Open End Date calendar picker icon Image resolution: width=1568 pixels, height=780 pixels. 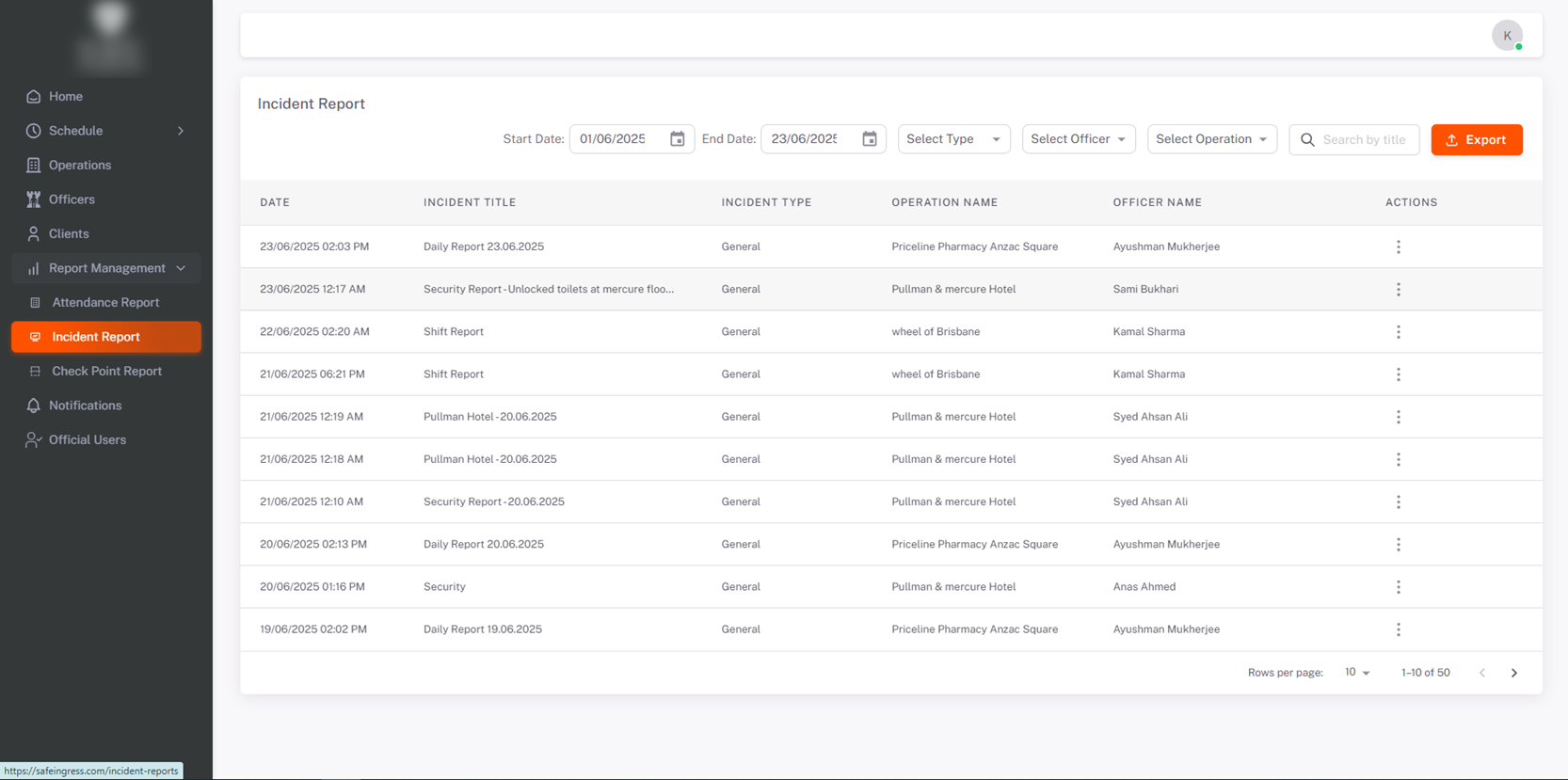pyautogui.click(x=869, y=139)
